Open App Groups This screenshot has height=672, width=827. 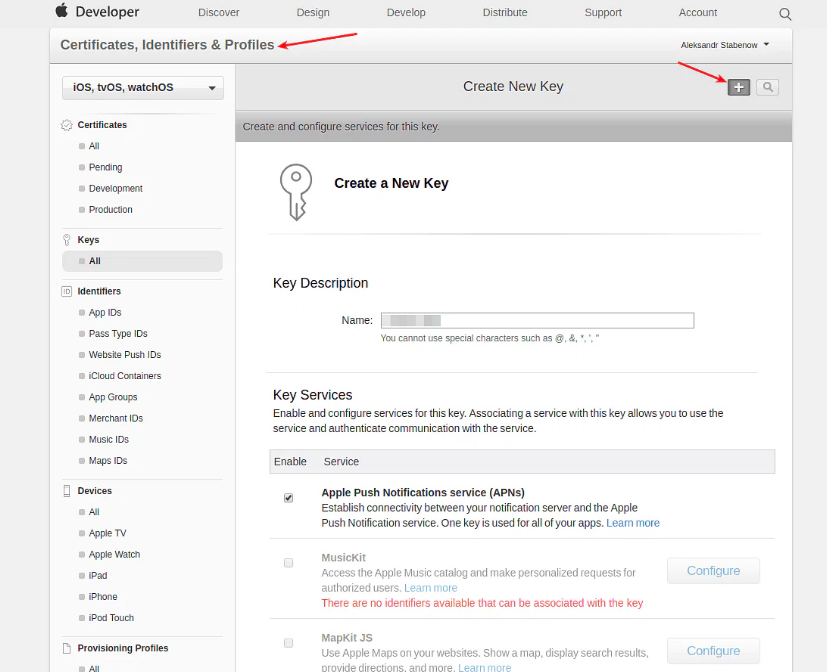(113, 397)
